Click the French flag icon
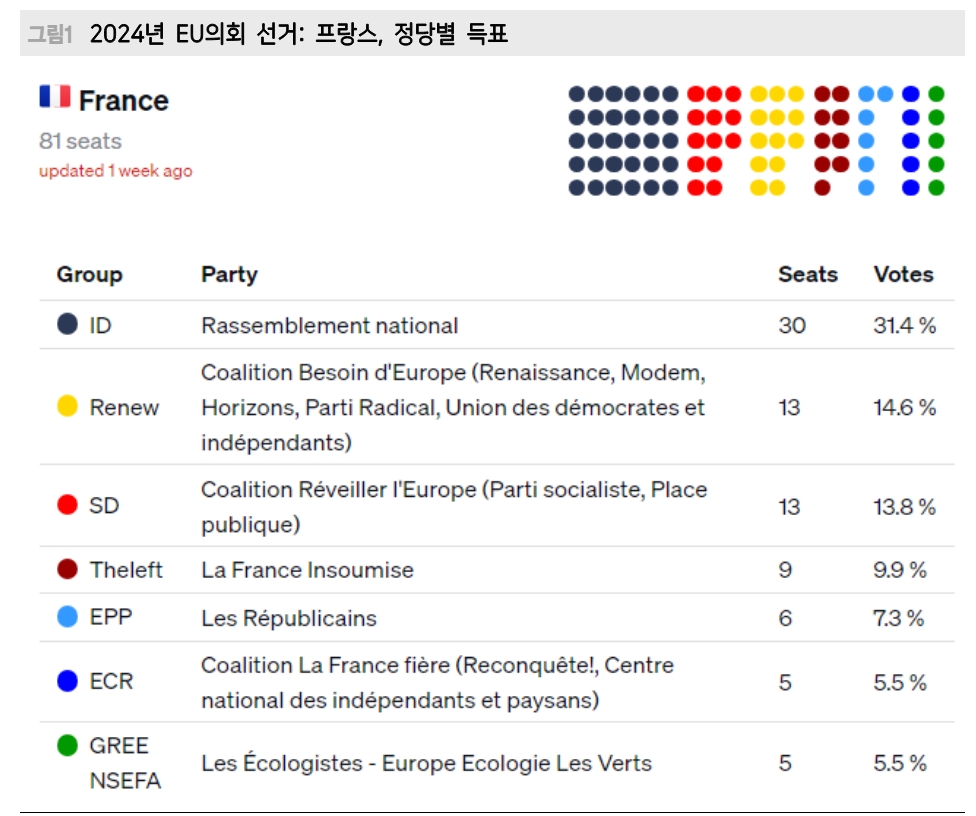 click(55, 96)
